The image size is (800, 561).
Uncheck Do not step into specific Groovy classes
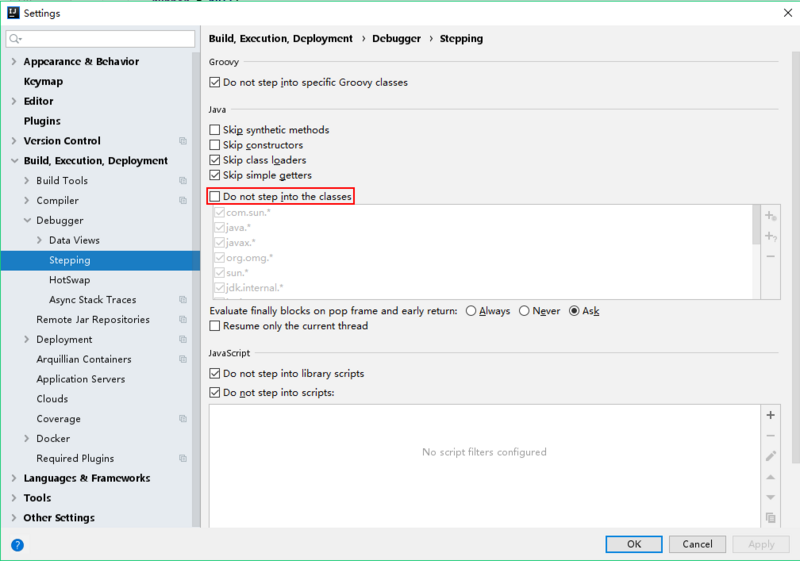pos(215,82)
